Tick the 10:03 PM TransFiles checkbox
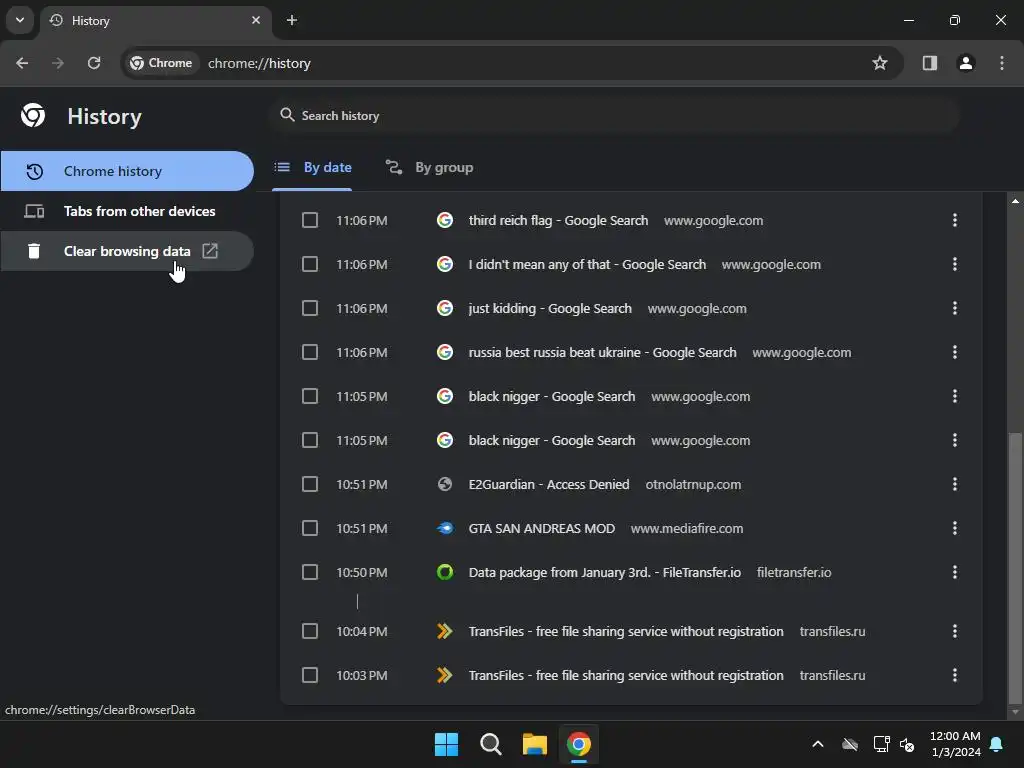Viewport: 1024px width, 768px height. (310, 675)
